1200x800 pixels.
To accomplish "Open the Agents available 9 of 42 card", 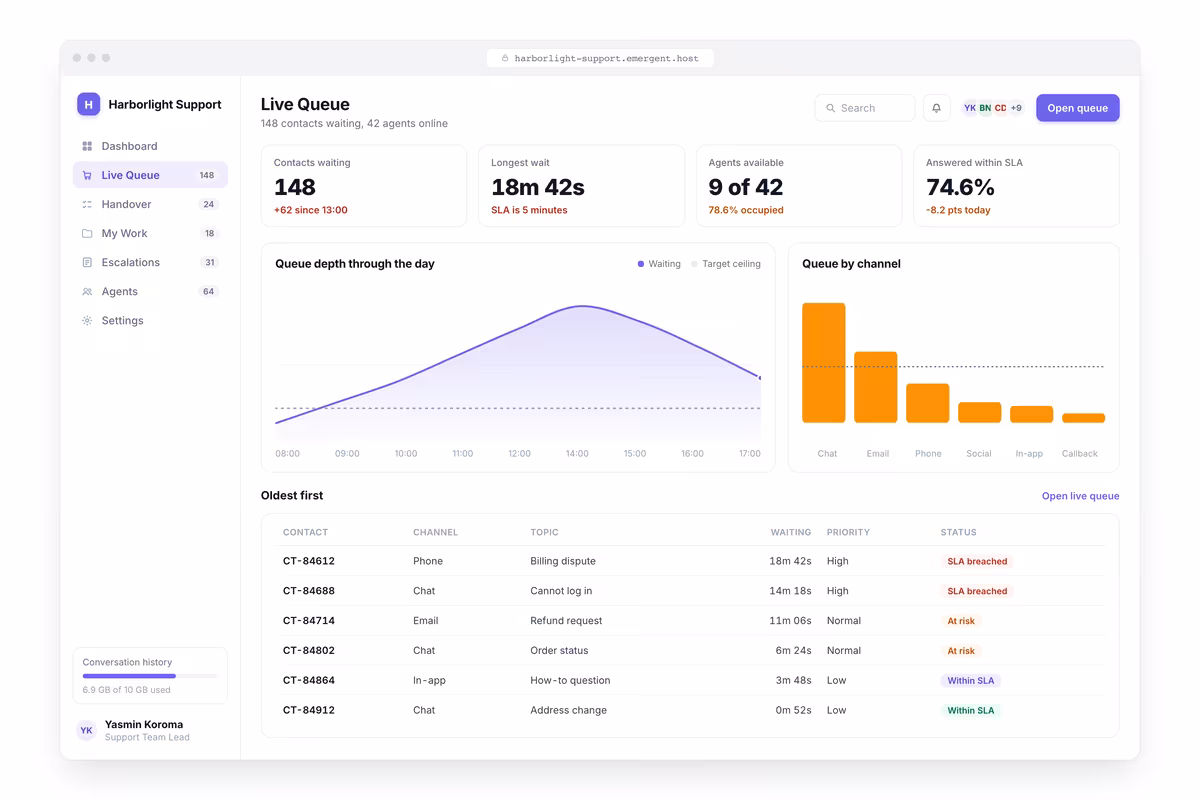I will click(799, 186).
